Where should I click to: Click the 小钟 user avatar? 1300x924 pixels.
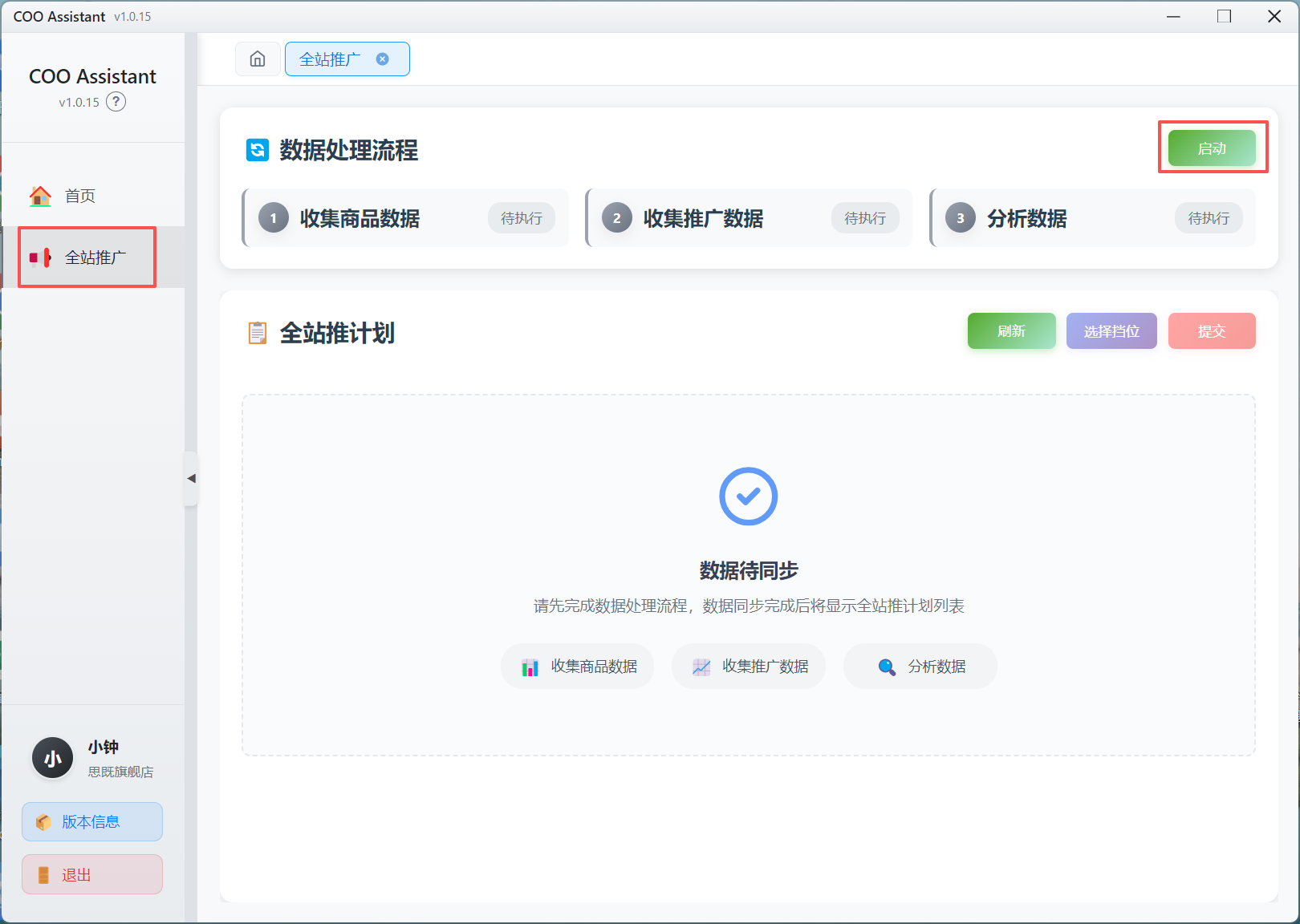point(51,757)
